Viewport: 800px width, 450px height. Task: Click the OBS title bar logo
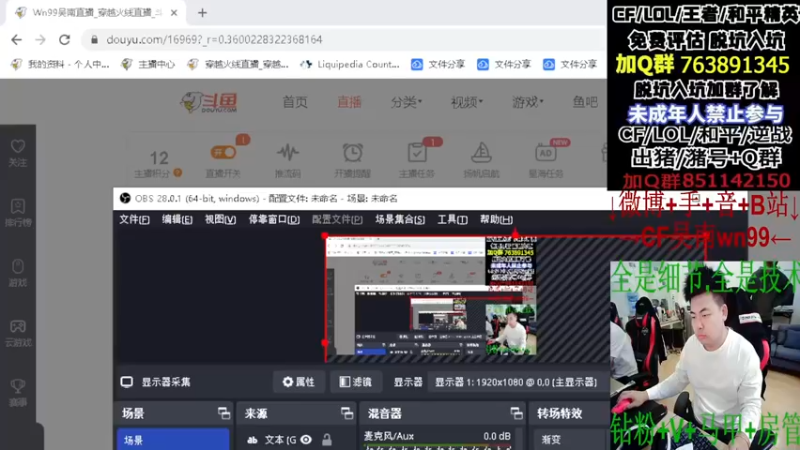coord(125,198)
